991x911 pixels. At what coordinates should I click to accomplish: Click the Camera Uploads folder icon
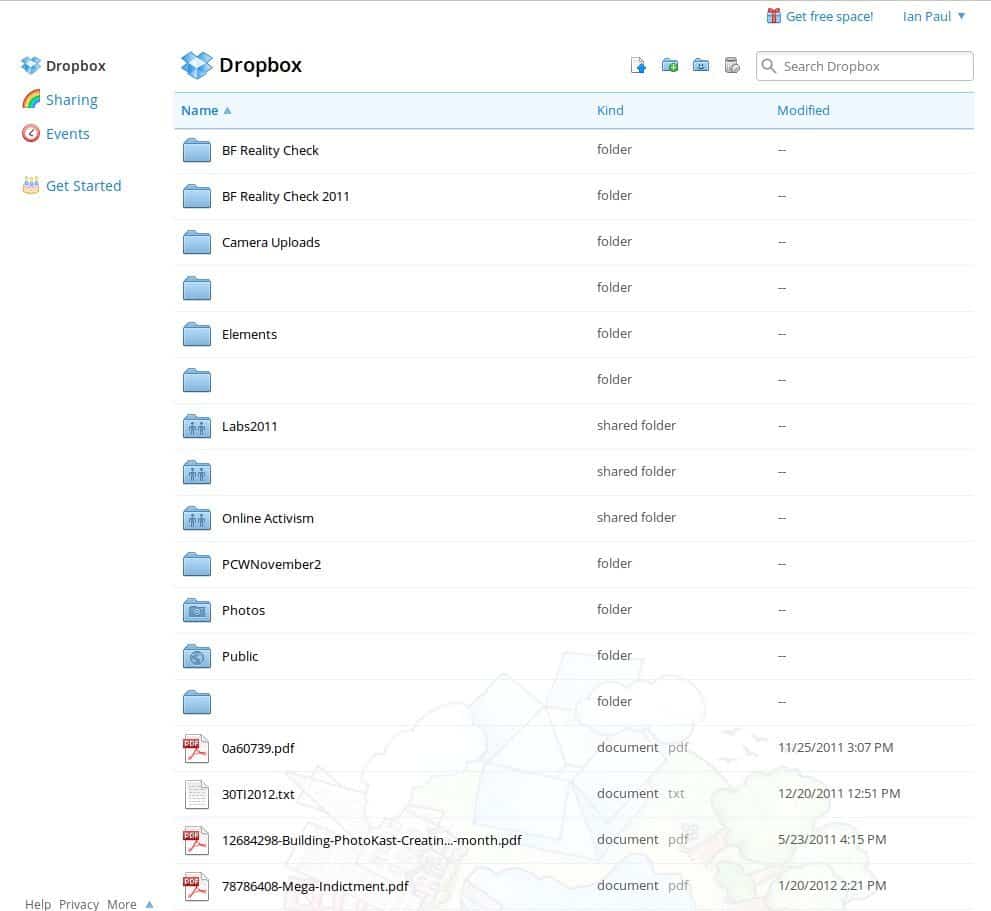197,242
